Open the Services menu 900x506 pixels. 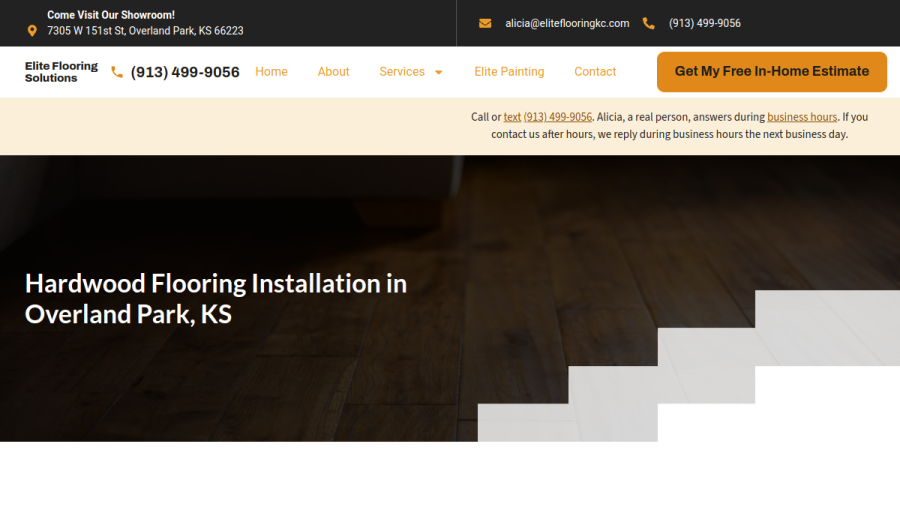[x=402, y=72]
